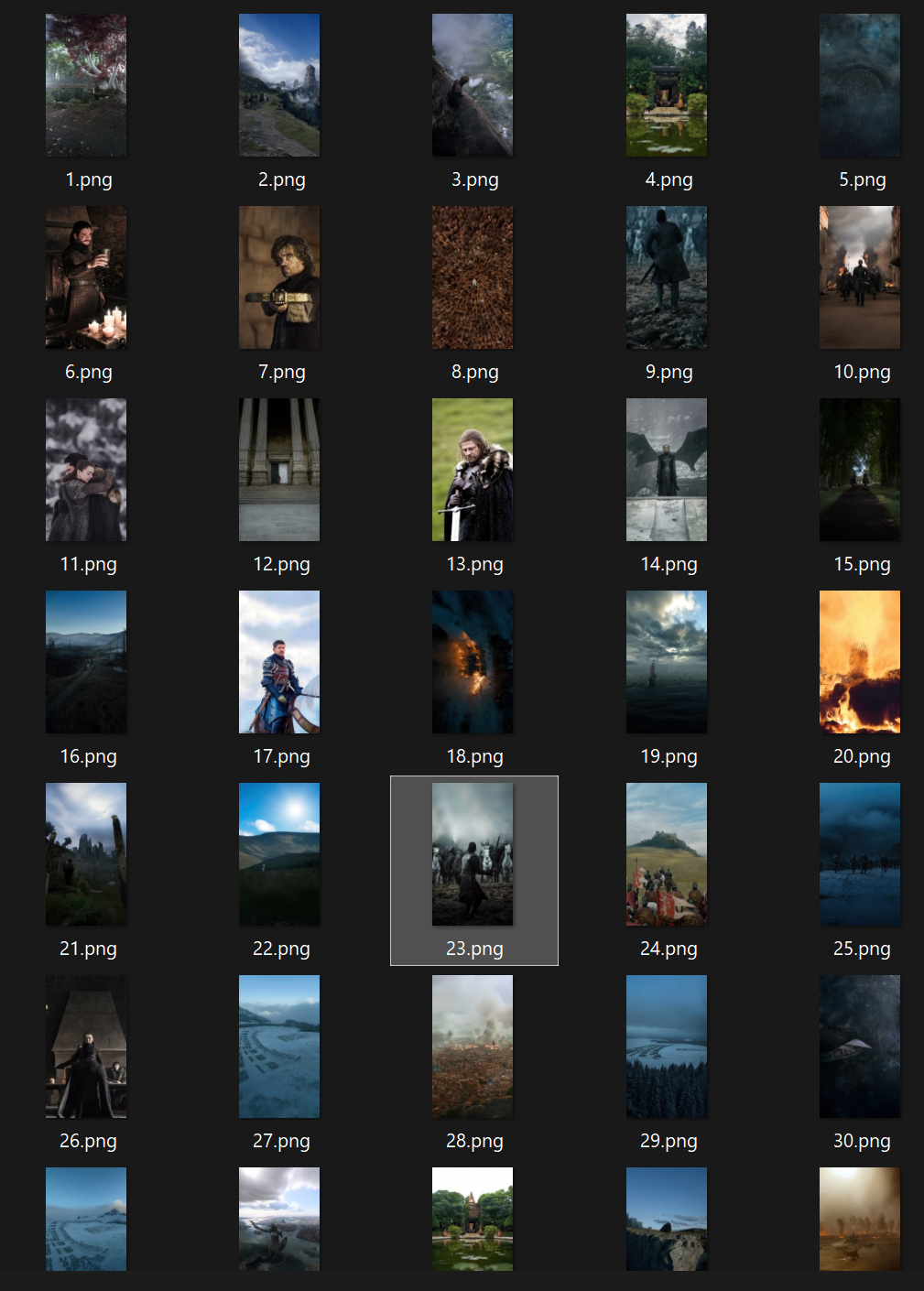
Task: Click the file name 13.png
Action: (x=475, y=565)
